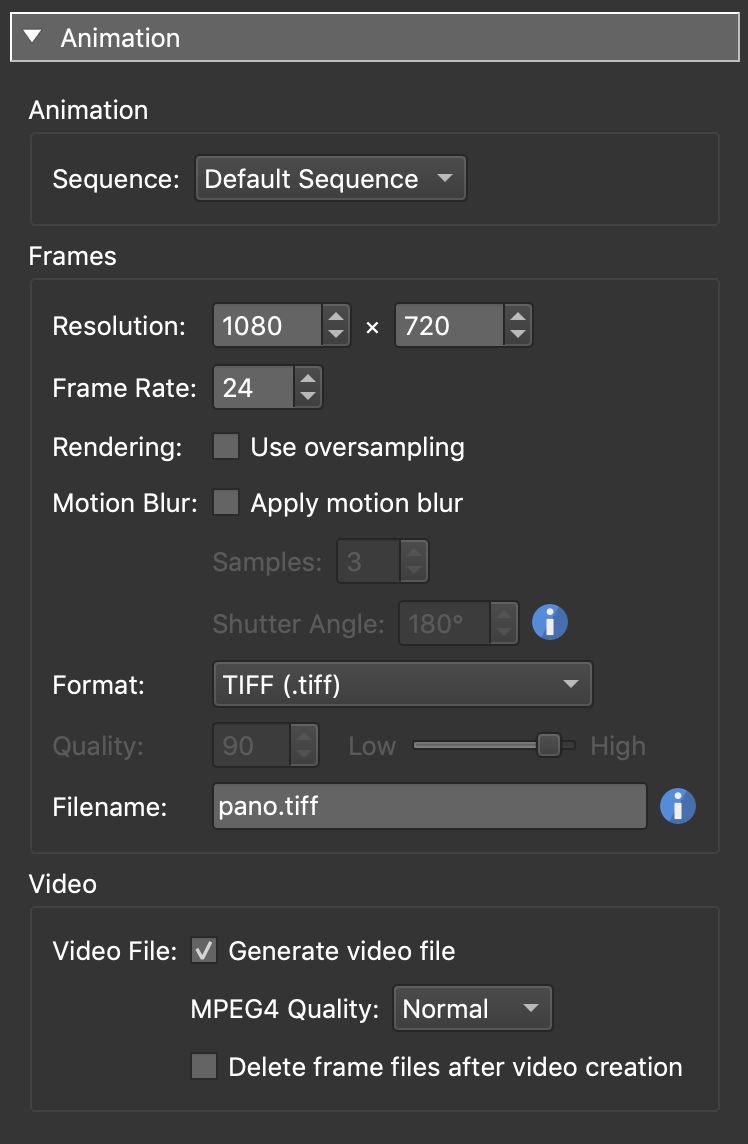Open the Format dropdown
748x1144 pixels.
[x=402, y=684]
